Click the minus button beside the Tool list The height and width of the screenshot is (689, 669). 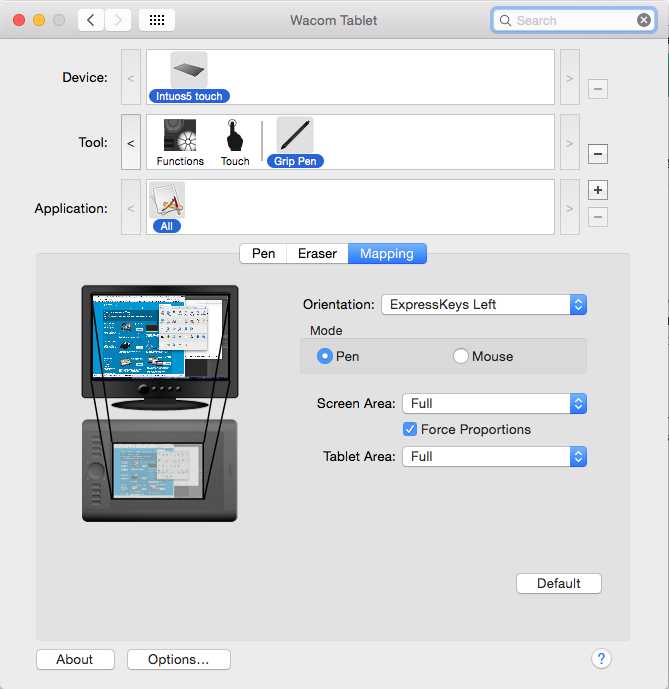click(598, 154)
